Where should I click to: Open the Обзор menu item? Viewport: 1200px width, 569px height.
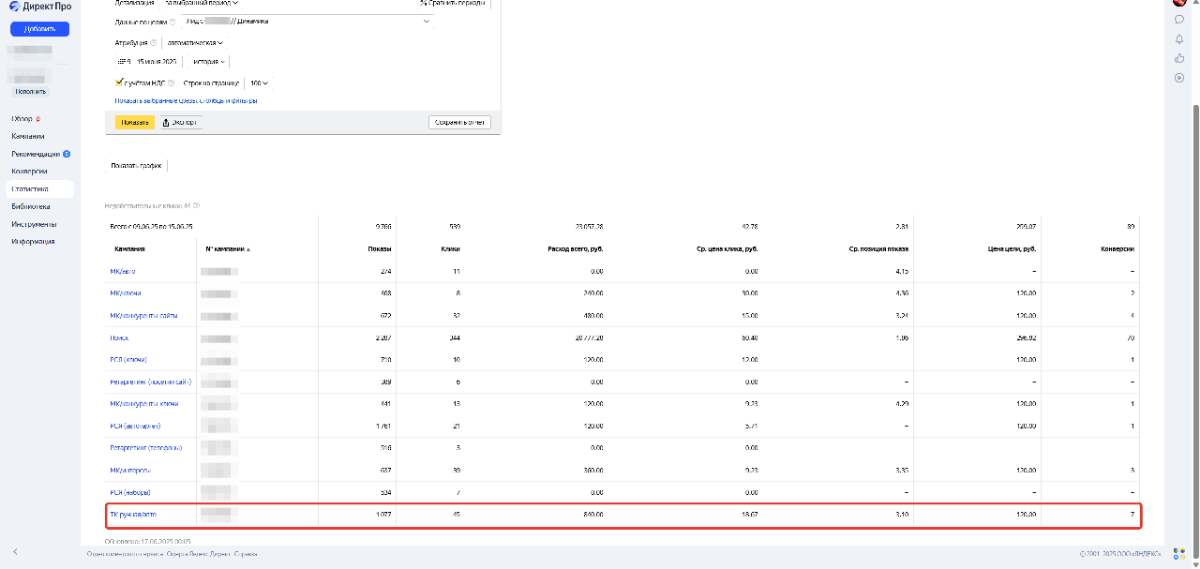[x=23, y=119]
